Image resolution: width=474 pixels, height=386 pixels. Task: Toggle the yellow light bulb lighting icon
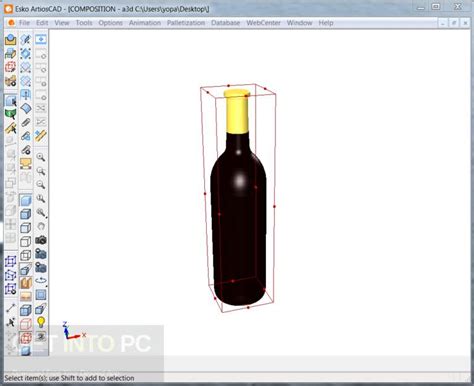(41, 322)
